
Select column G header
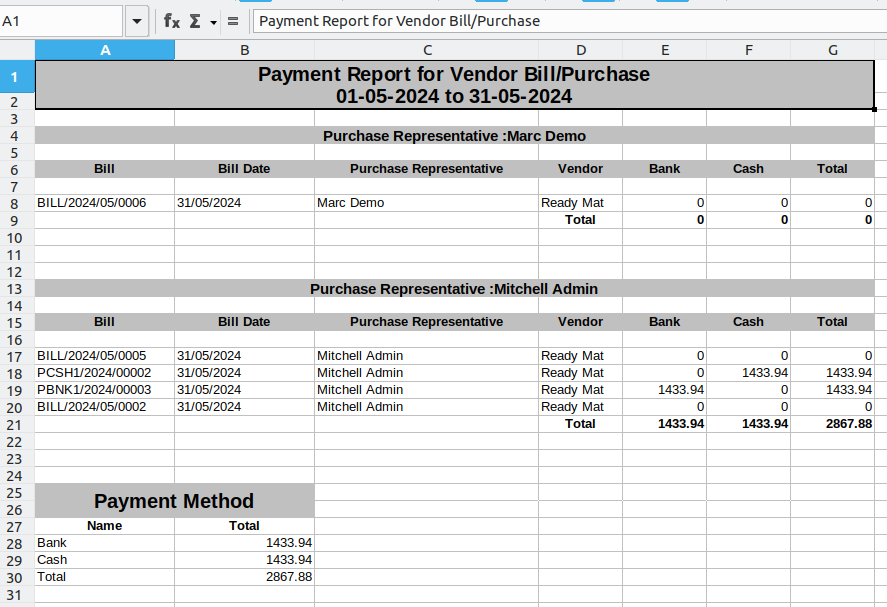832,50
